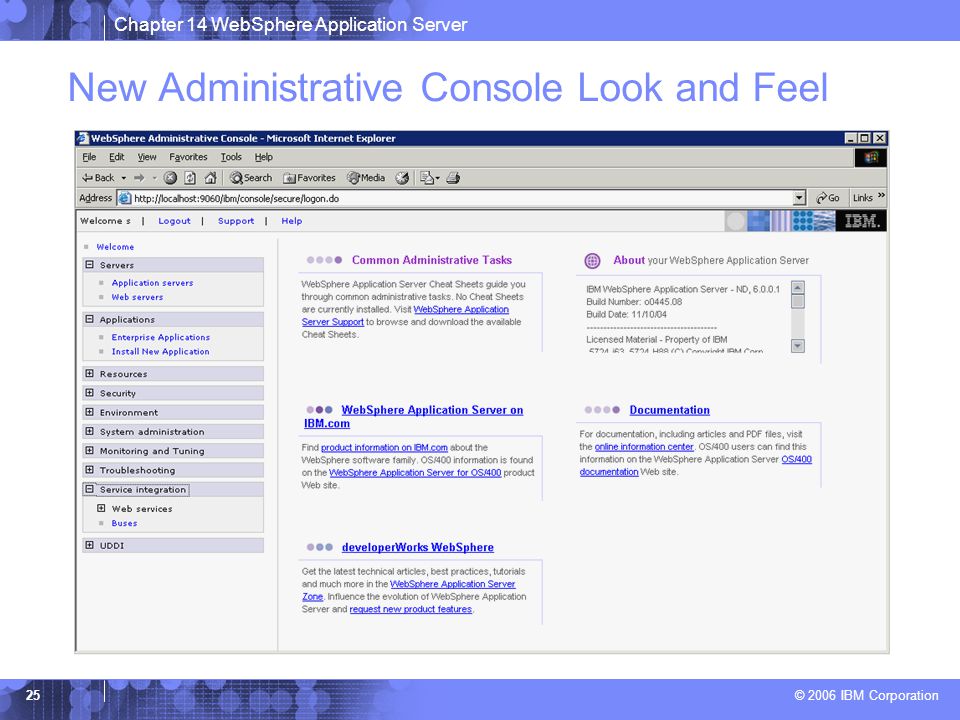Expand the UDDI tree section

(x=90, y=545)
